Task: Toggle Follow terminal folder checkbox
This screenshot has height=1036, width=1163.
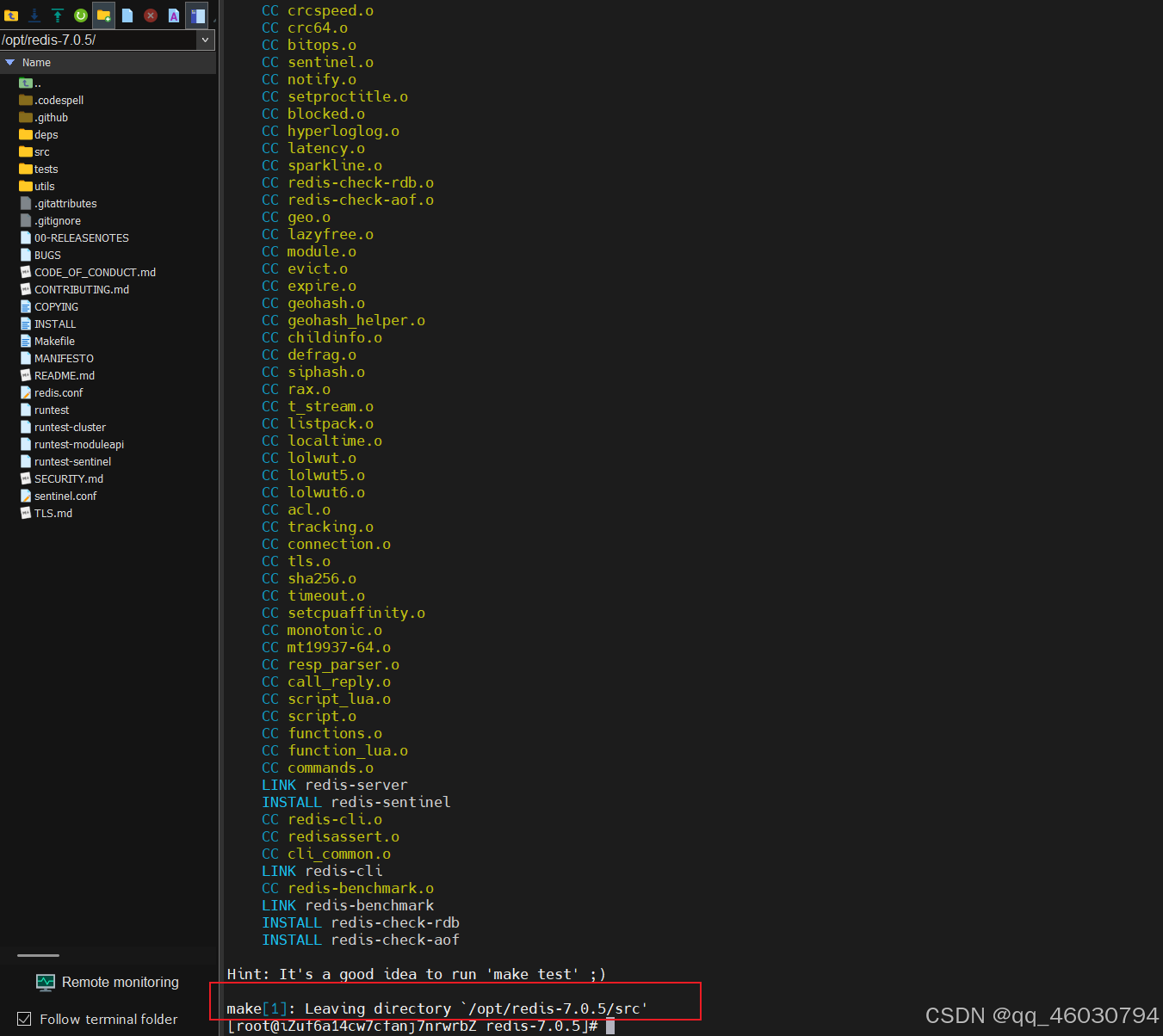Action: pos(25,1019)
